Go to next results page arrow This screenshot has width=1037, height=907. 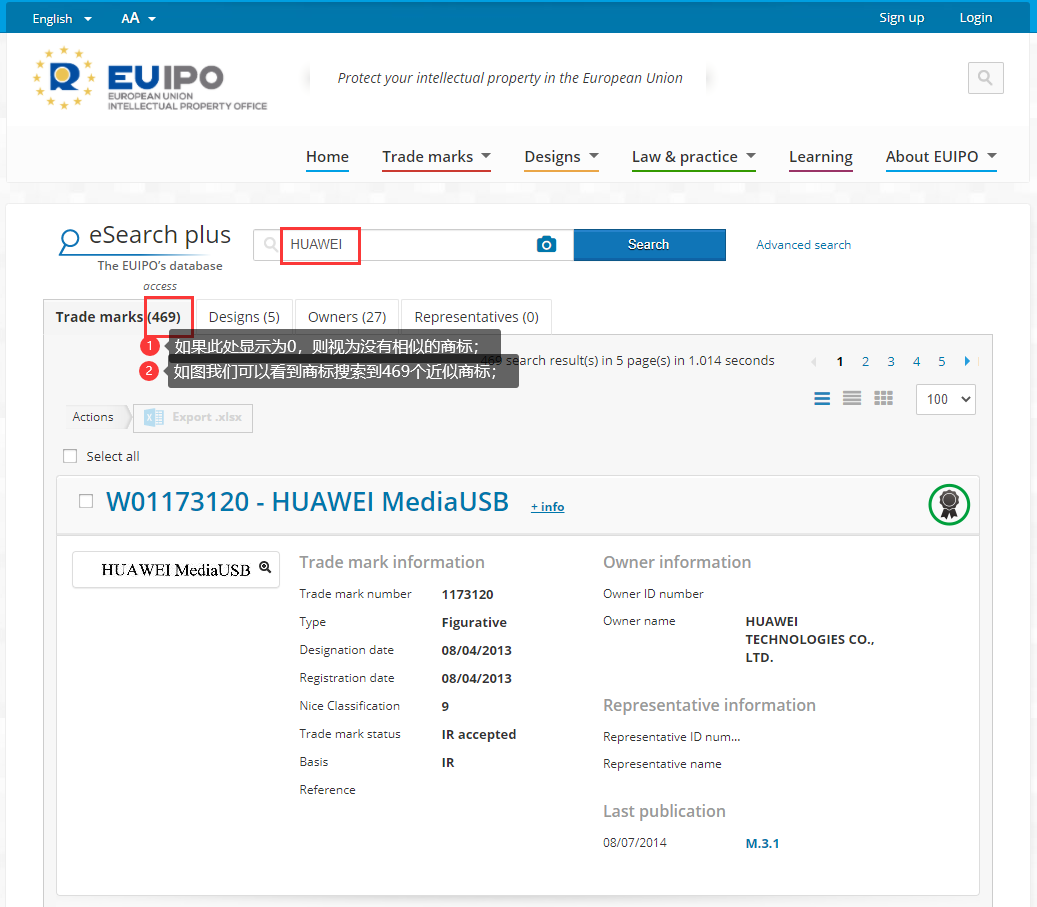(967, 361)
